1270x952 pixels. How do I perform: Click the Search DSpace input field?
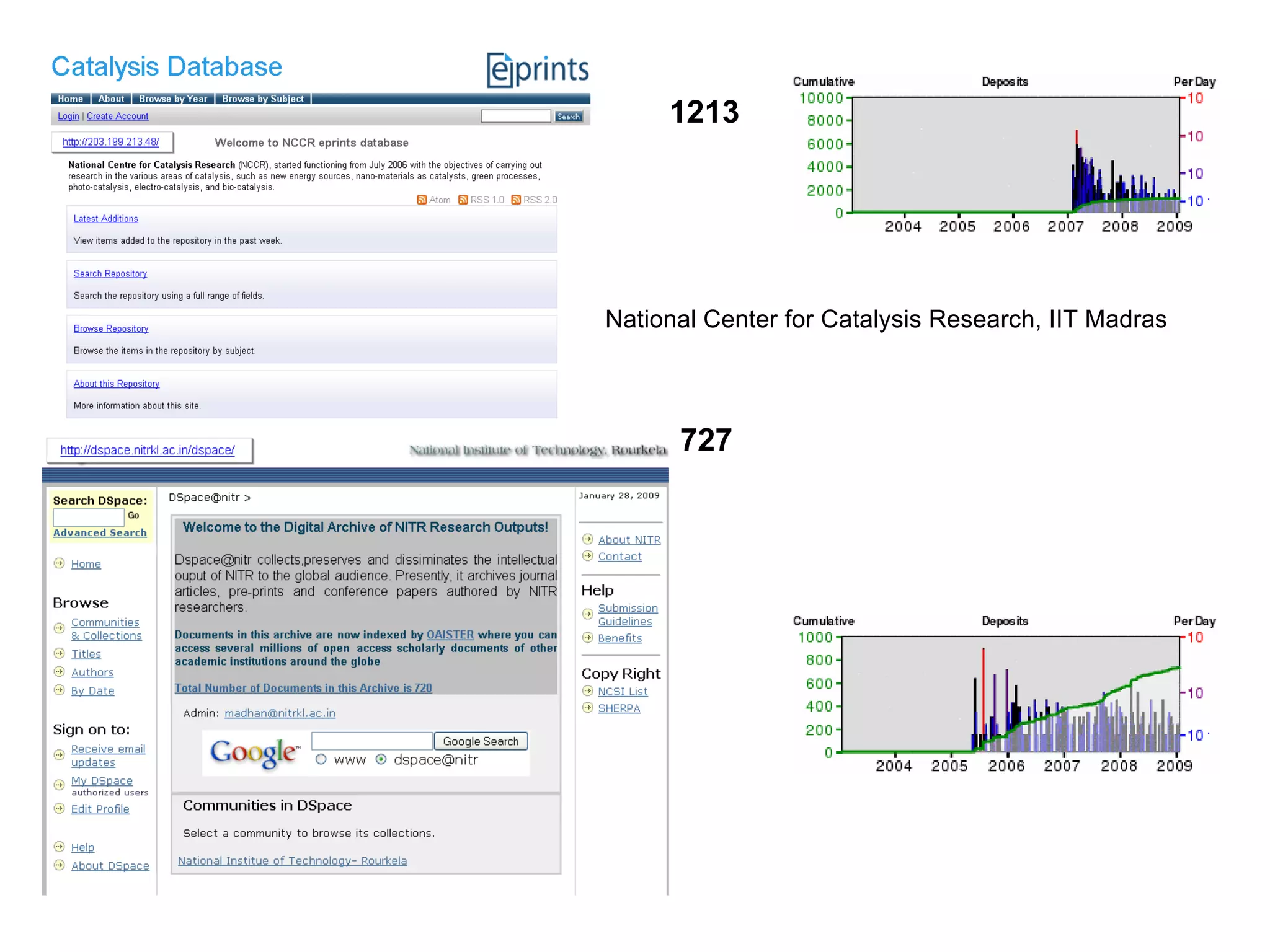click(89, 517)
